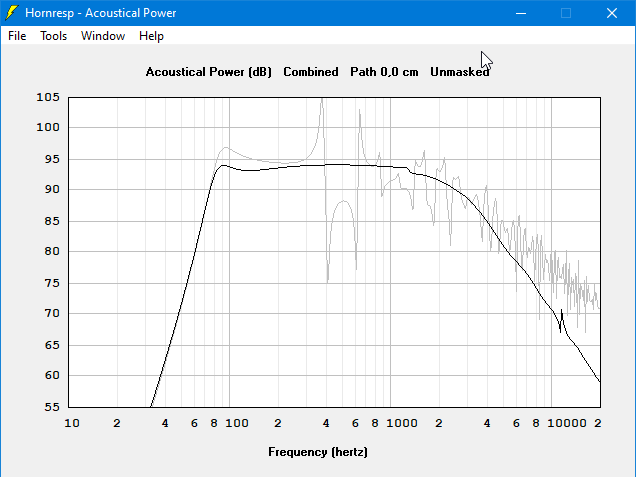The height and width of the screenshot is (477, 636).
Task: Minimize the Hornresp window
Action: click(521, 13)
